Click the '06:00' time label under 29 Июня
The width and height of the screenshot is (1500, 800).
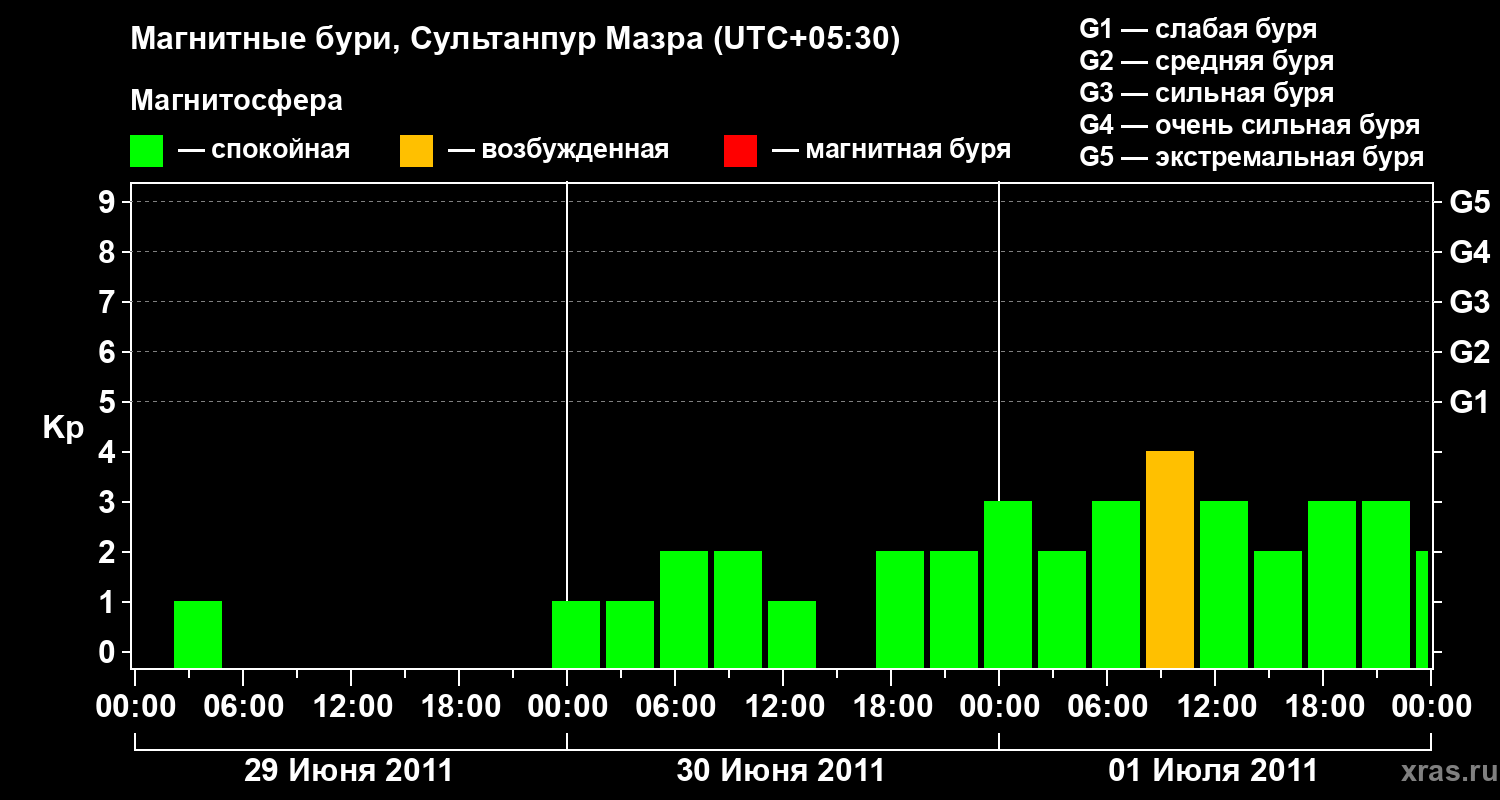pyautogui.click(x=242, y=707)
